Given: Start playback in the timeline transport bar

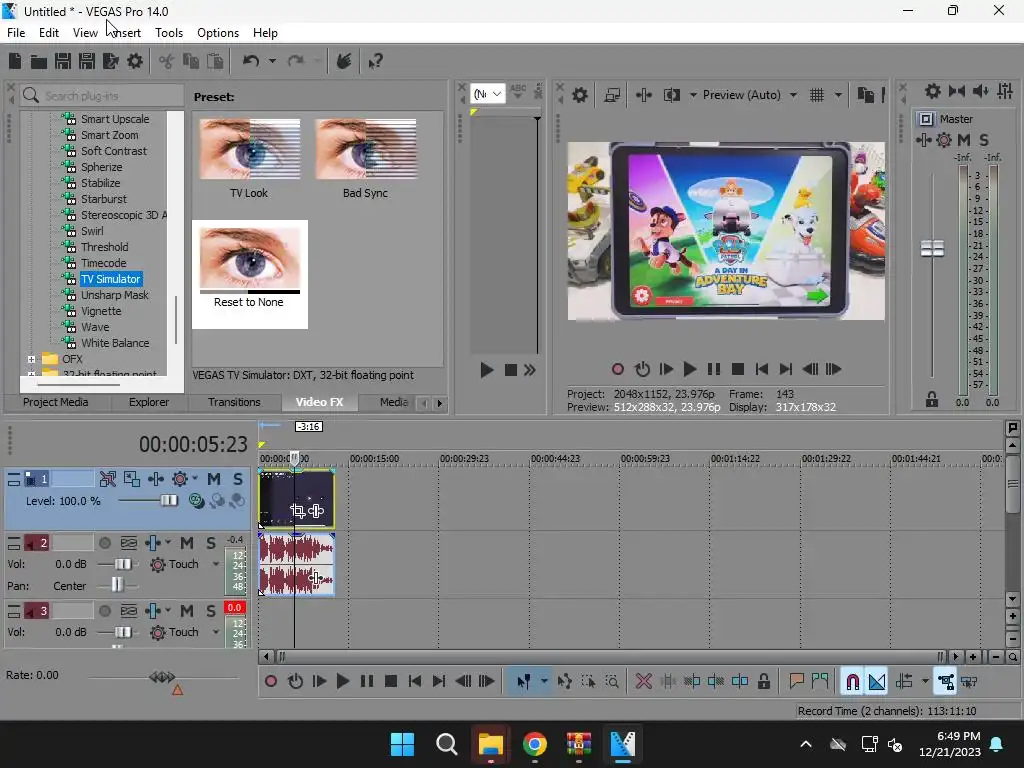Looking at the screenshot, I should [x=342, y=682].
